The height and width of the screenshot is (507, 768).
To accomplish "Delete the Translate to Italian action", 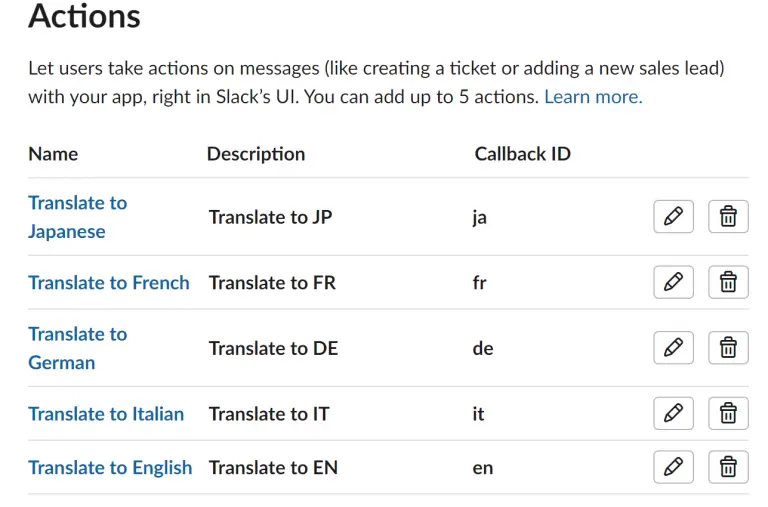I will pos(728,413).
